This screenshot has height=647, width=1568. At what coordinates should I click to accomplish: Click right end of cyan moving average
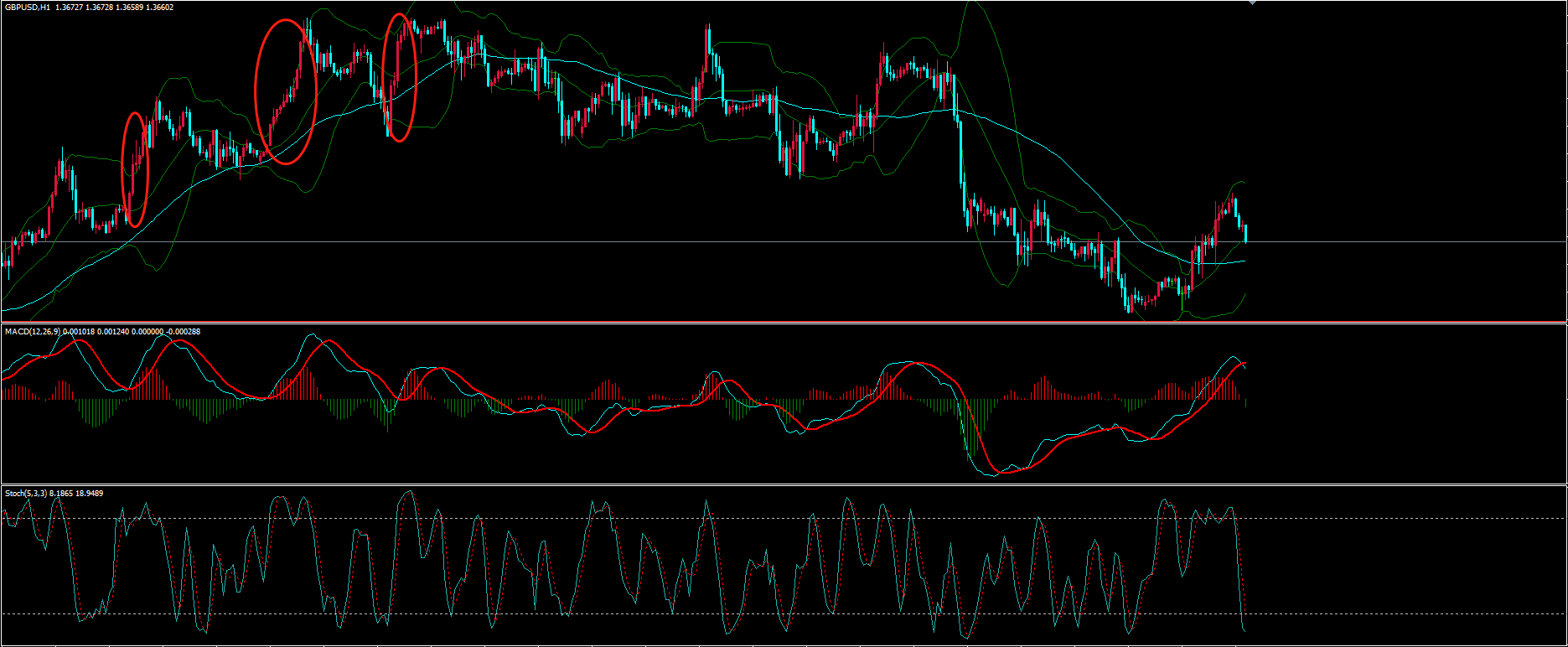point(1244,261)
